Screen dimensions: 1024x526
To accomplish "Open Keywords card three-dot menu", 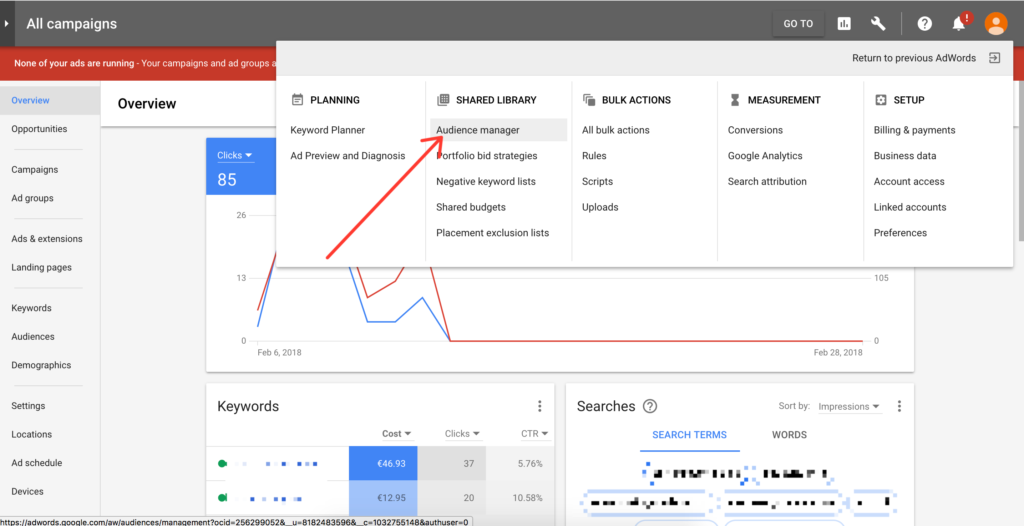I will point(540,406).
